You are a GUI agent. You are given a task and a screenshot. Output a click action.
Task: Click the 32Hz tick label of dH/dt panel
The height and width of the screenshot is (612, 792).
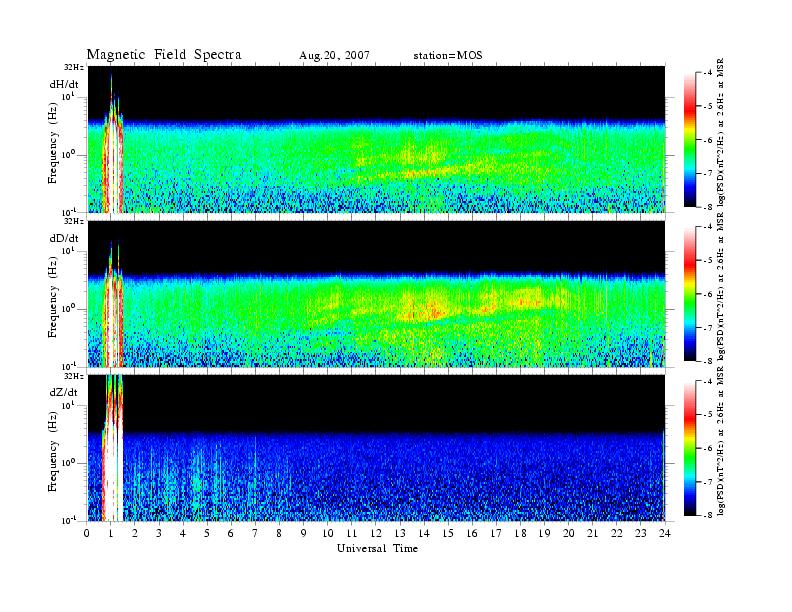(x=74, y=67)
